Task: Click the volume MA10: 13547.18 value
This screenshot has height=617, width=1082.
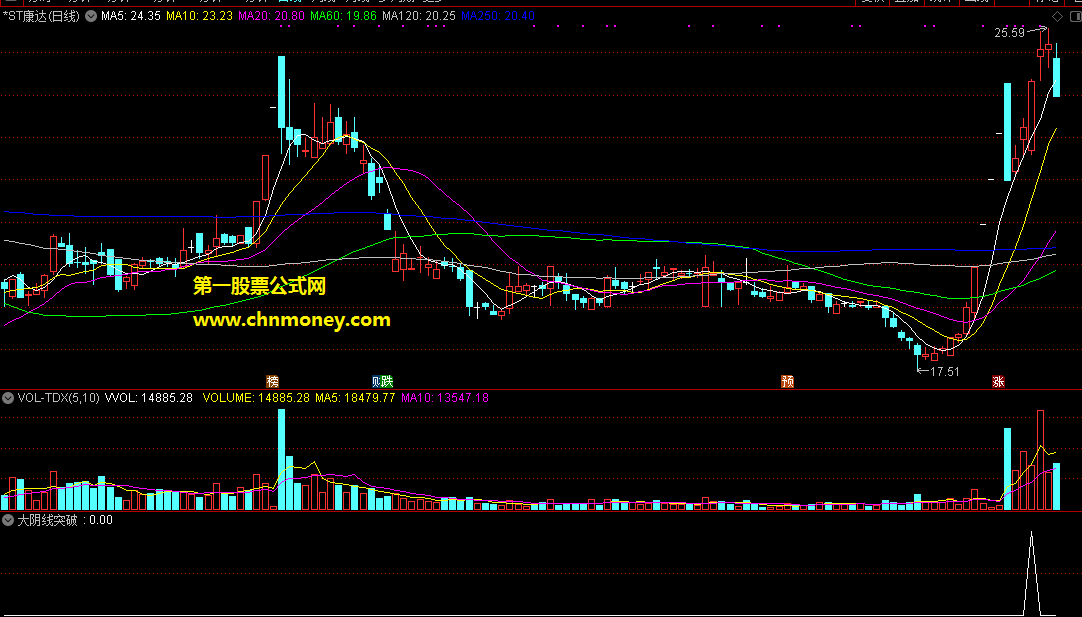Action: click(x=445, y=398)
